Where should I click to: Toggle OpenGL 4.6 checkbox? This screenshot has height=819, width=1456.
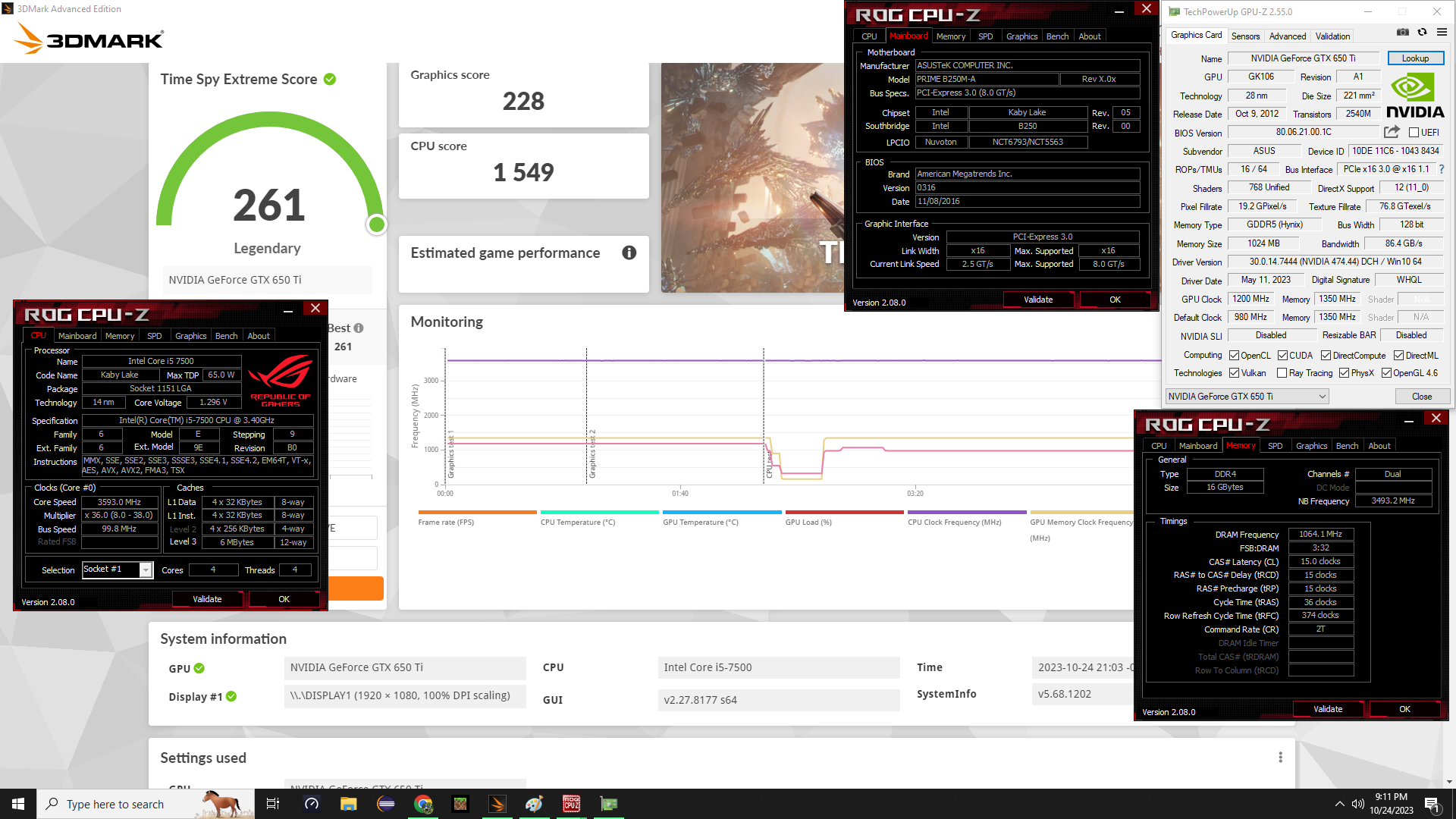1386,373
